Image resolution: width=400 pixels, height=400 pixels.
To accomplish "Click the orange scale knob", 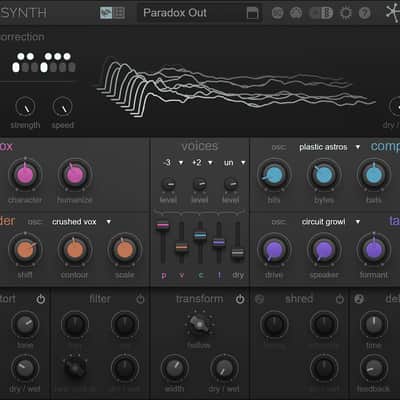I will pyautogui.click(x=125, y=250).
